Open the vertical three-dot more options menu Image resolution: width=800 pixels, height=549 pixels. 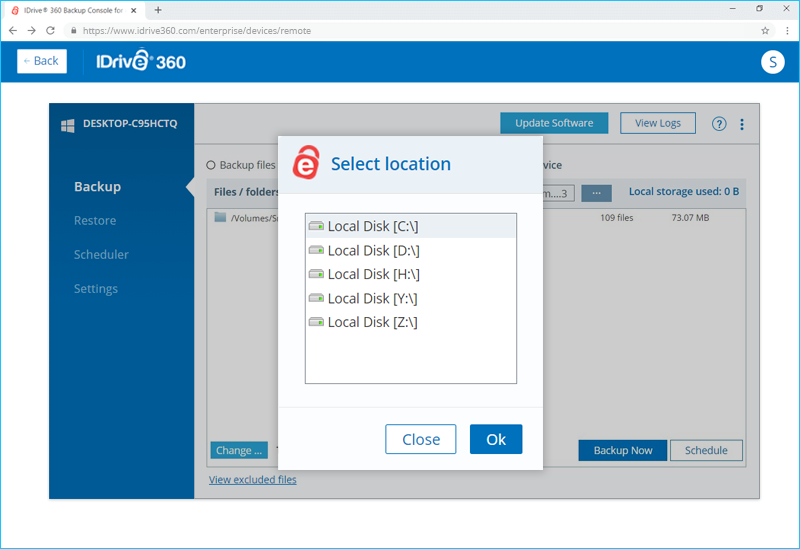click(x=742, y=124)
